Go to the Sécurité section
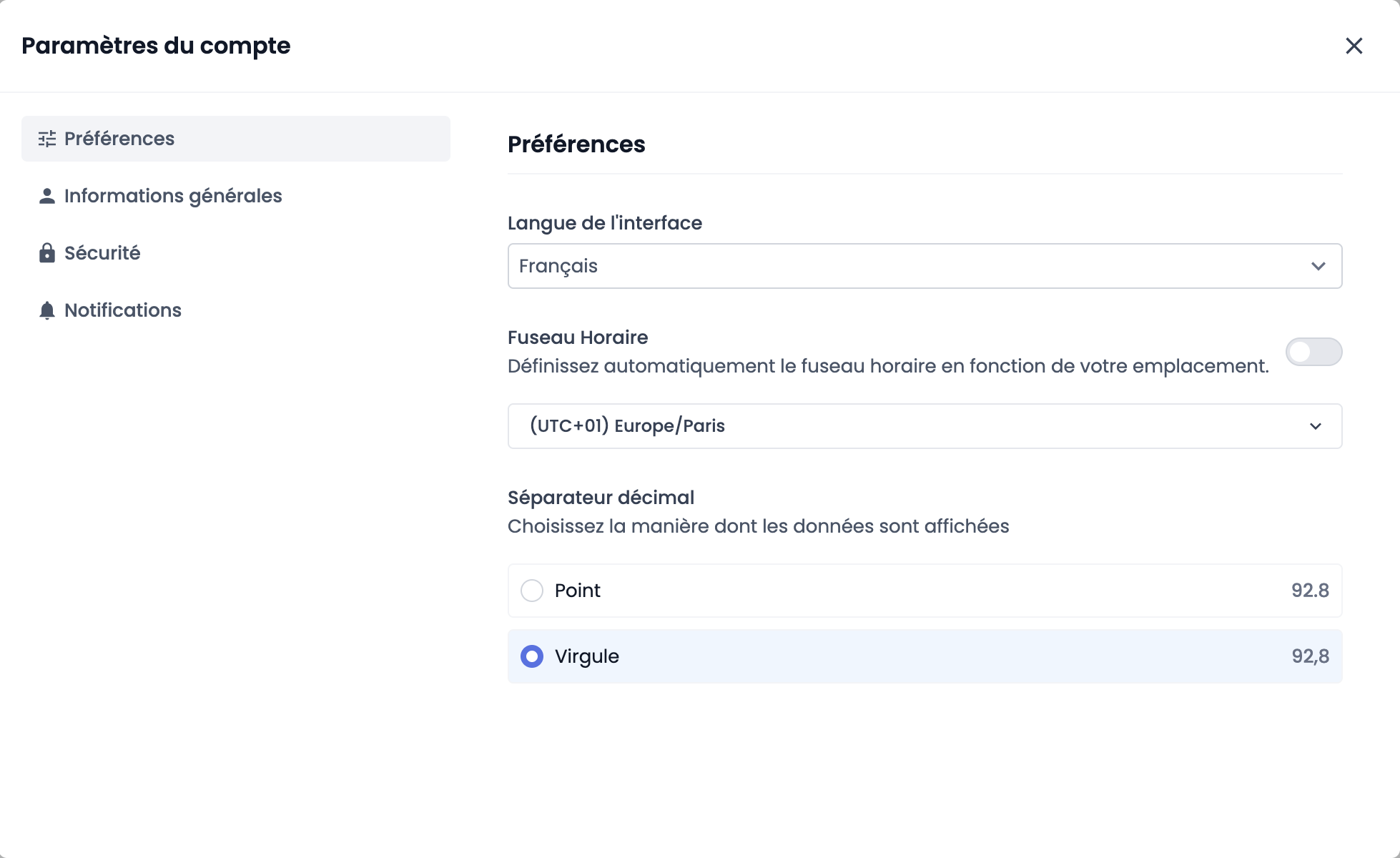This screenshot has width=1400, height=858. [102, 253]
